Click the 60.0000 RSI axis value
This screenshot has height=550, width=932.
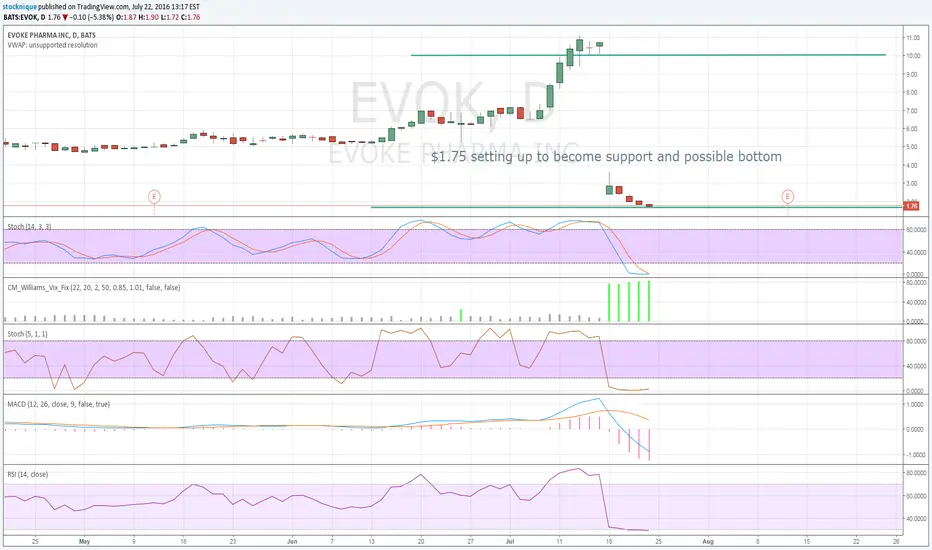(x=915, y=496)
